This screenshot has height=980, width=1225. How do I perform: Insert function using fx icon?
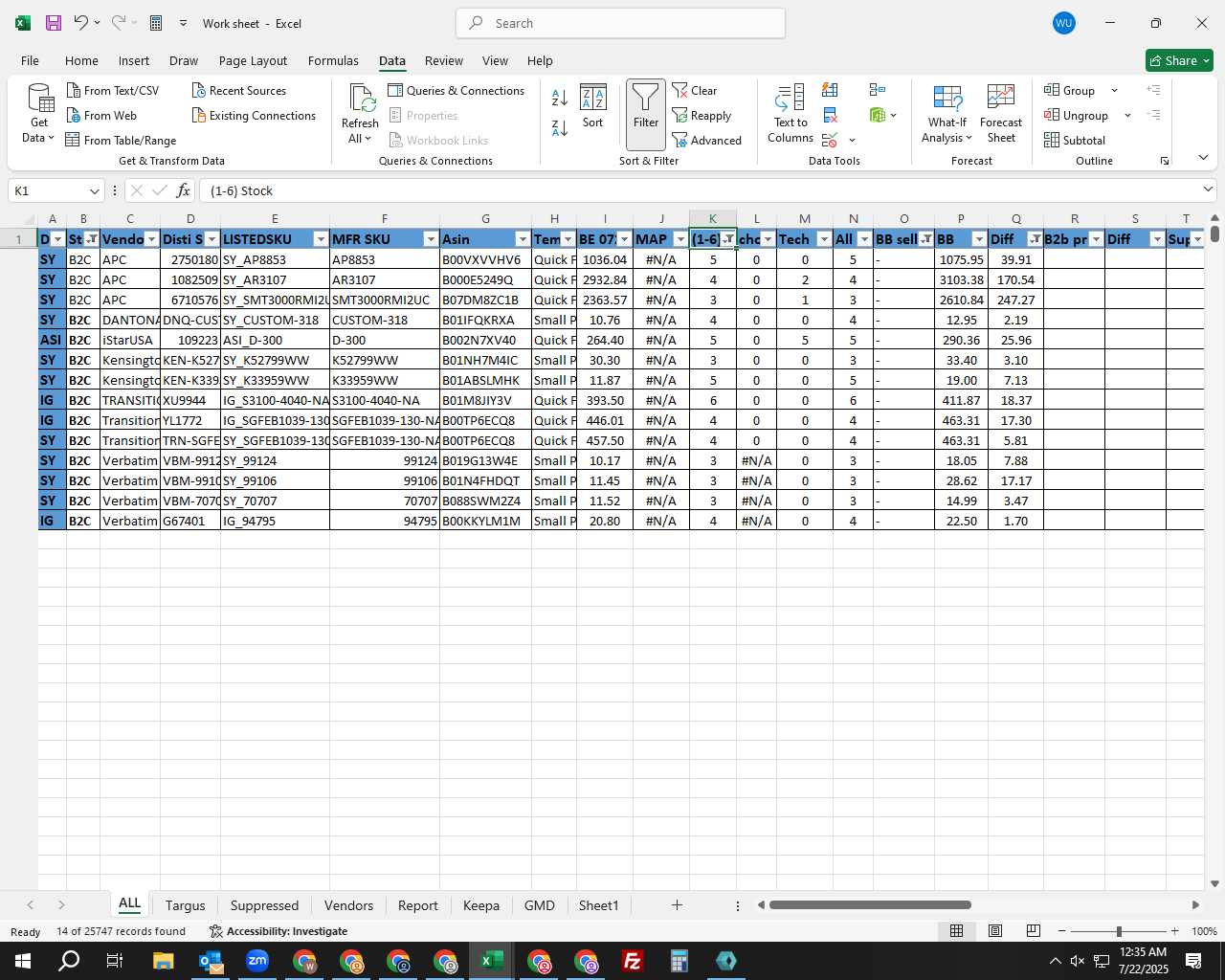184,190
